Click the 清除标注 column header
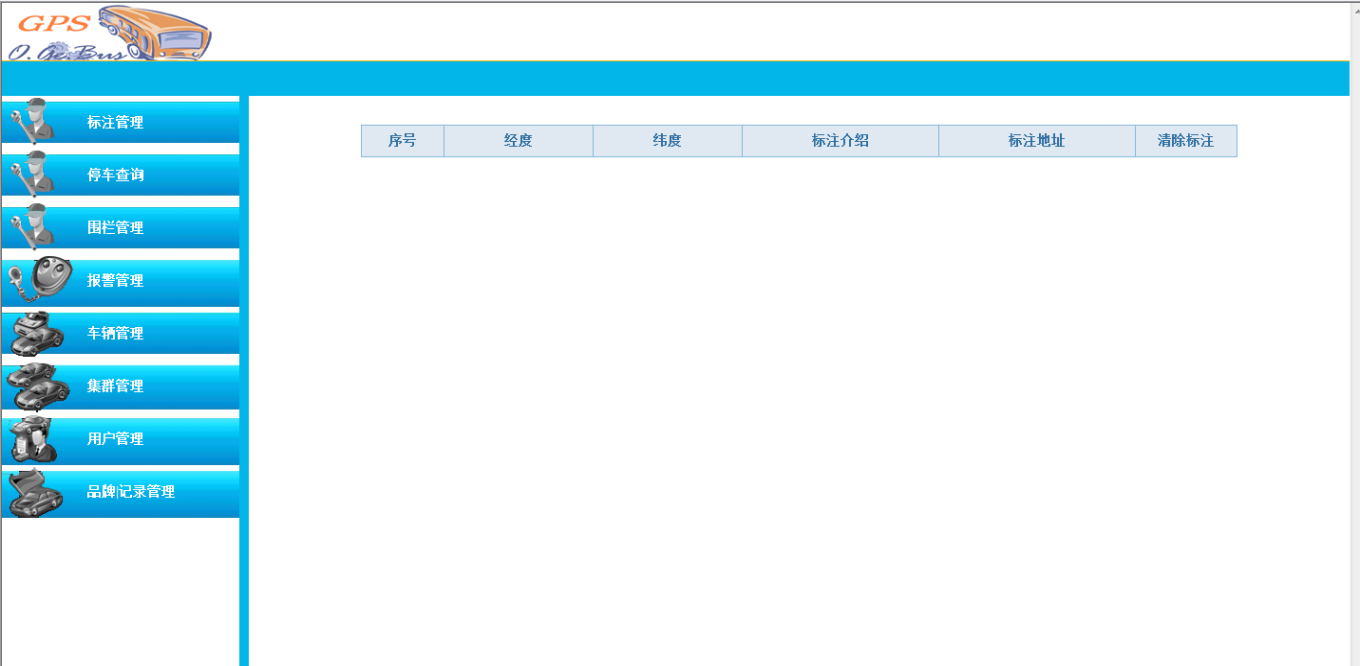The image size is (1360, 666). pos(1185,141)
